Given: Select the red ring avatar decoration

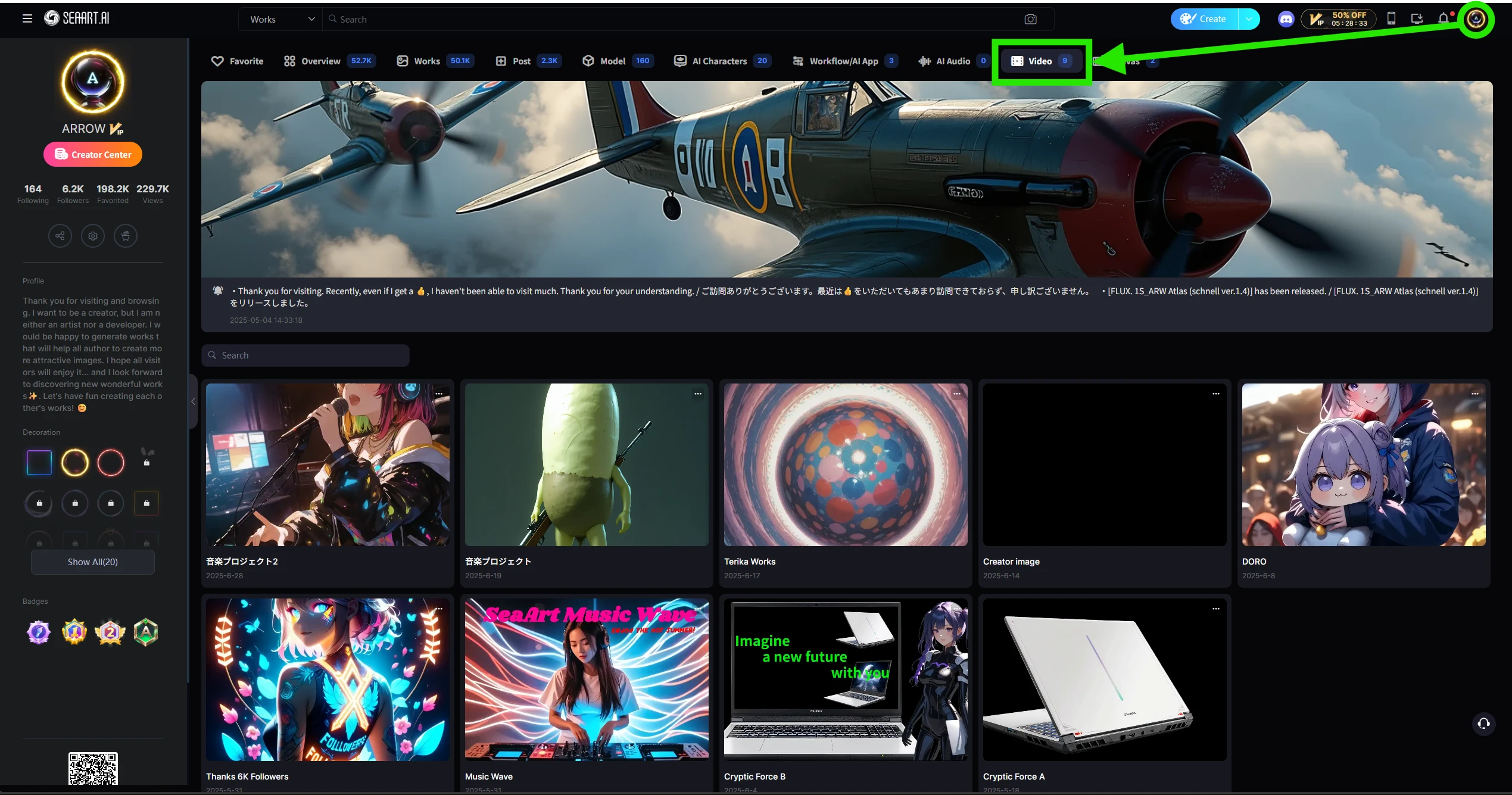Looking at the screenshot, I should point(111,463).
